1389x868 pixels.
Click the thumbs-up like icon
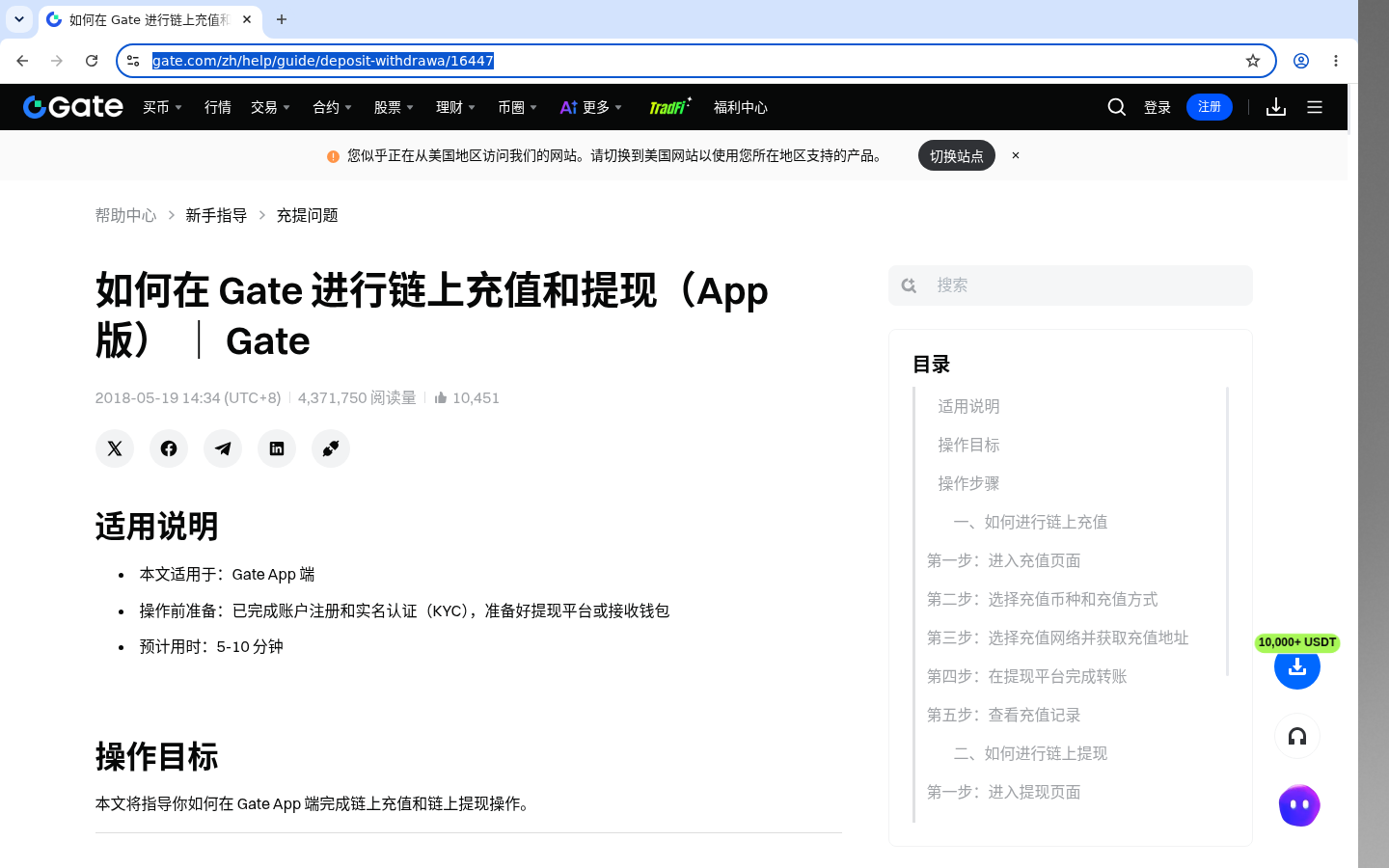tap(441, 397)
